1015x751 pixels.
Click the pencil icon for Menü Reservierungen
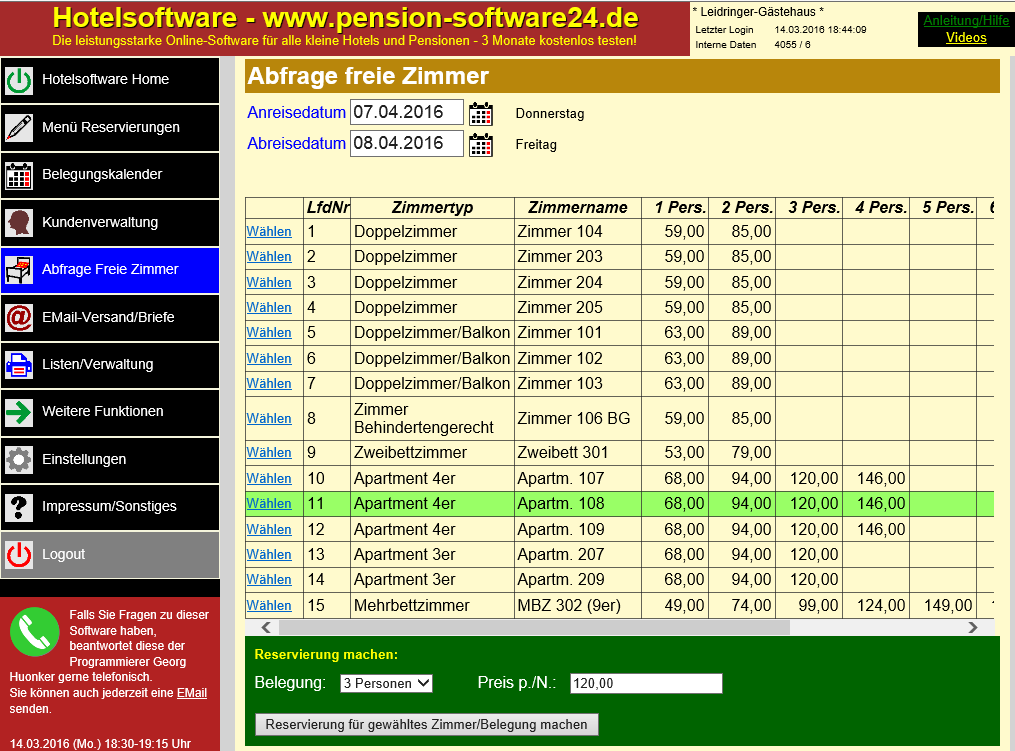(x=19, y=127)
